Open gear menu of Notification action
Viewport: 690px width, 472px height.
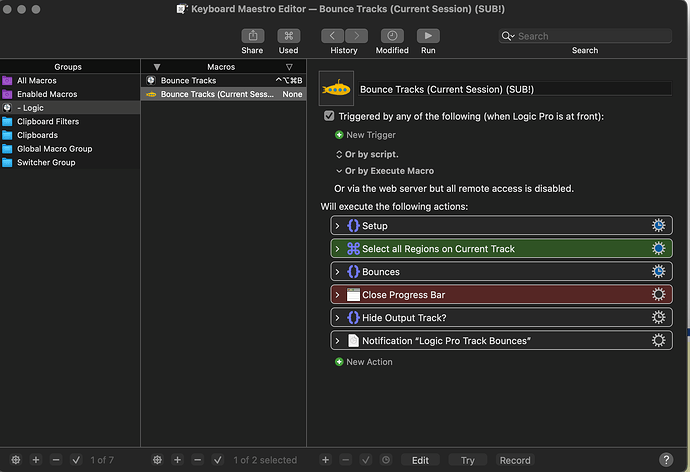click(658, 340)
